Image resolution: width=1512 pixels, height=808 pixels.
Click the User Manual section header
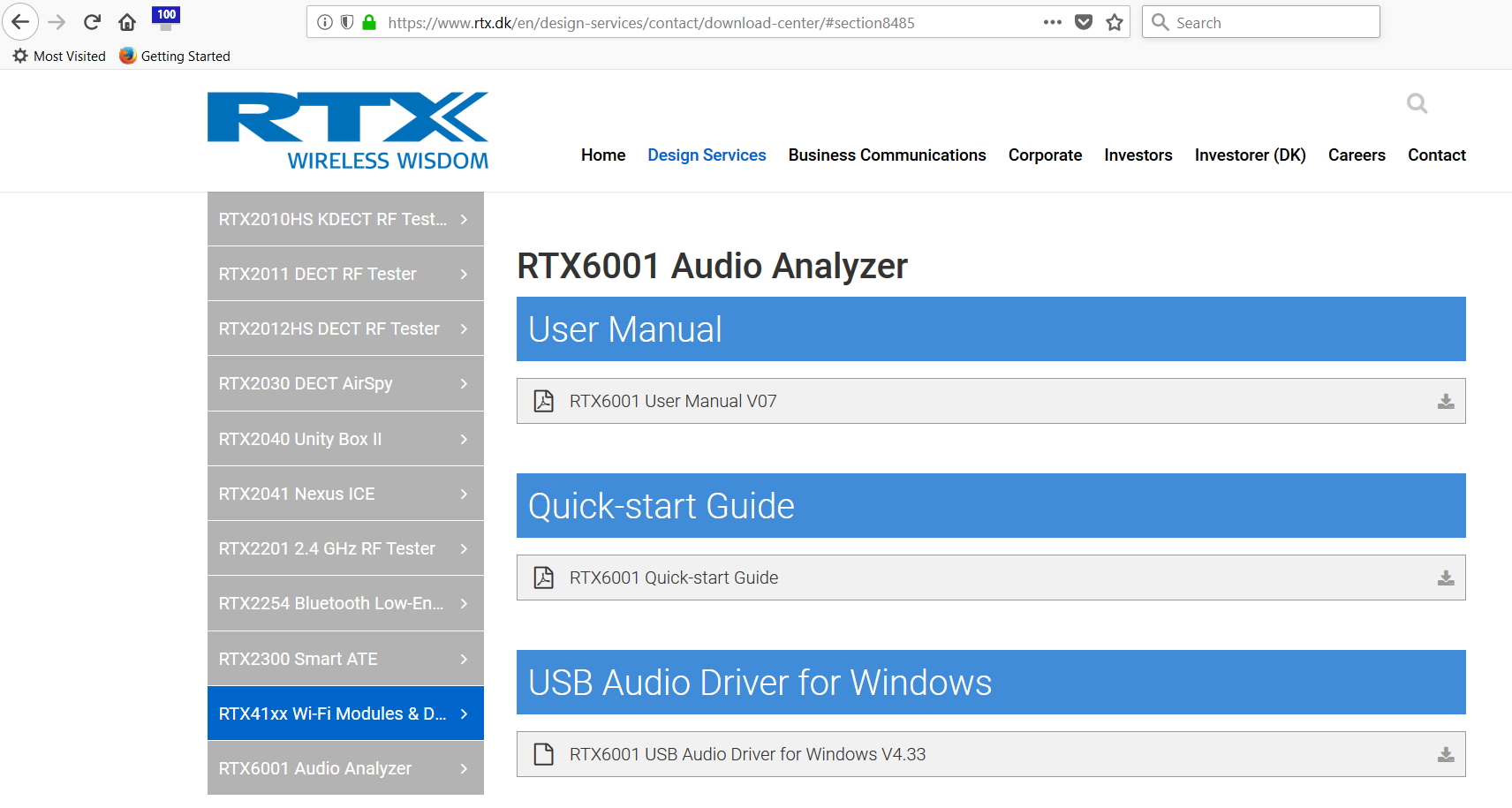pos(991,328)
